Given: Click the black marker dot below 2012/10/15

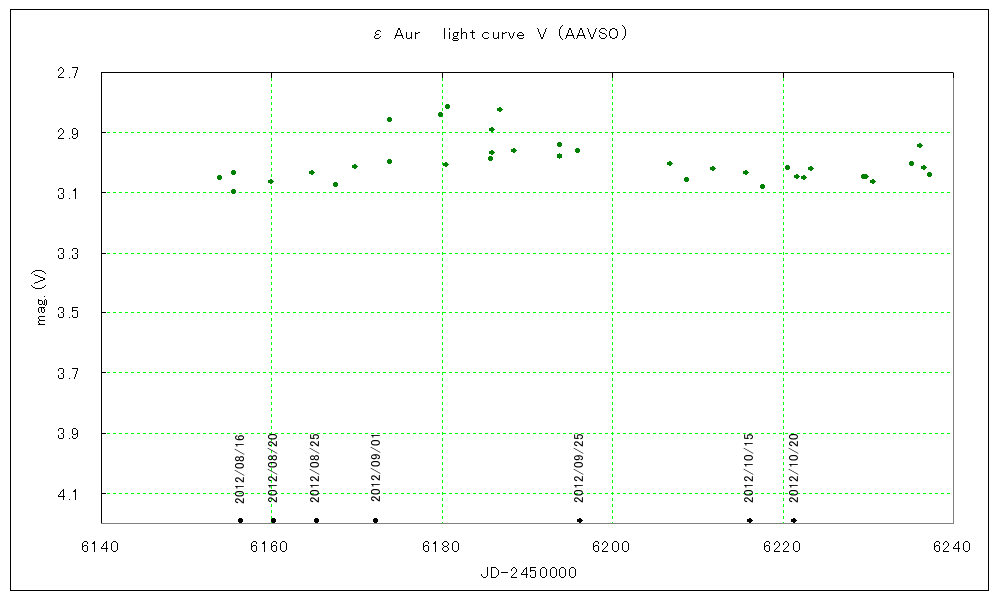Looking at the screenshot, I should click(x=749, y=520).
